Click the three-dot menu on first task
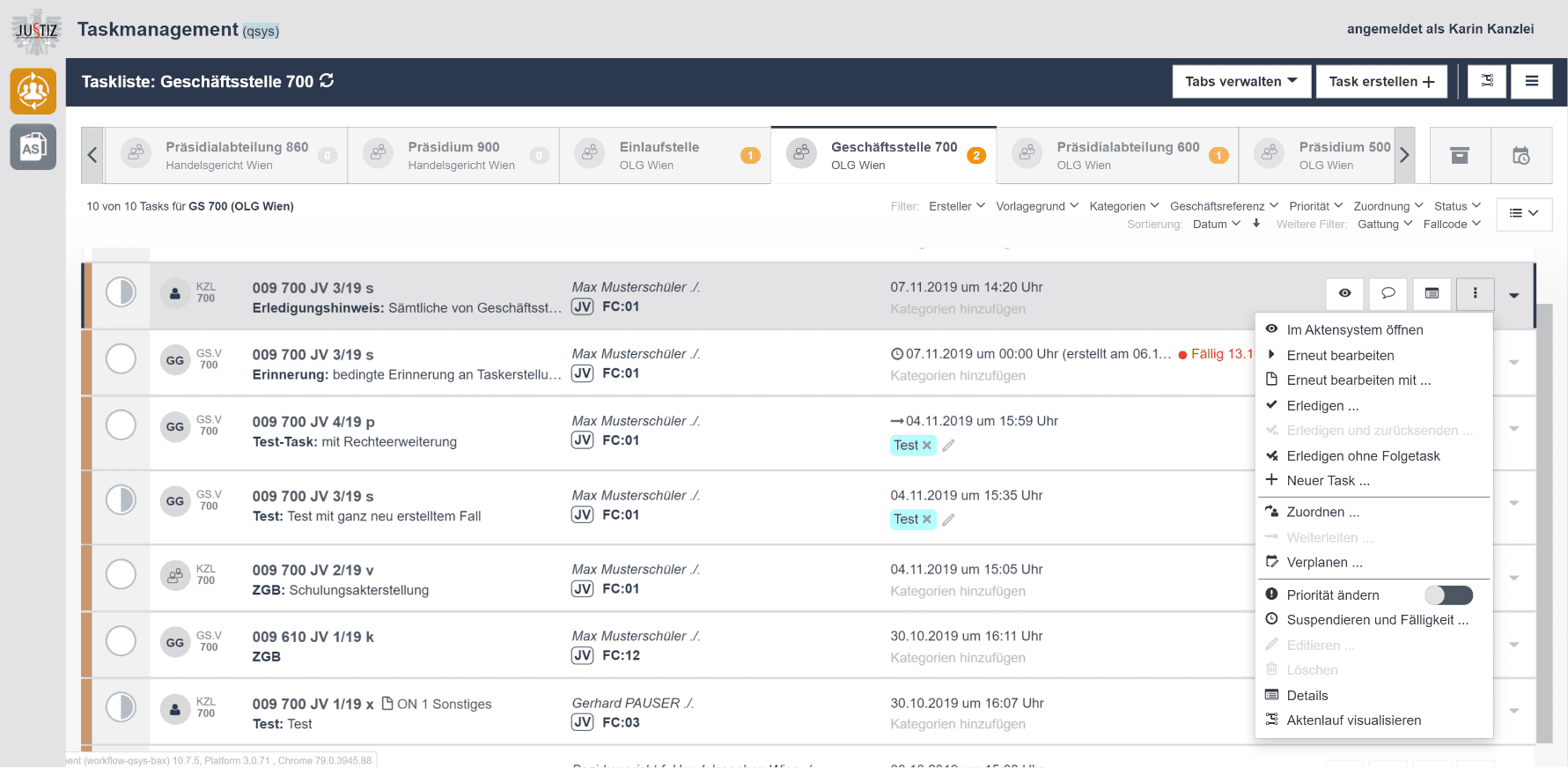 1475,293
